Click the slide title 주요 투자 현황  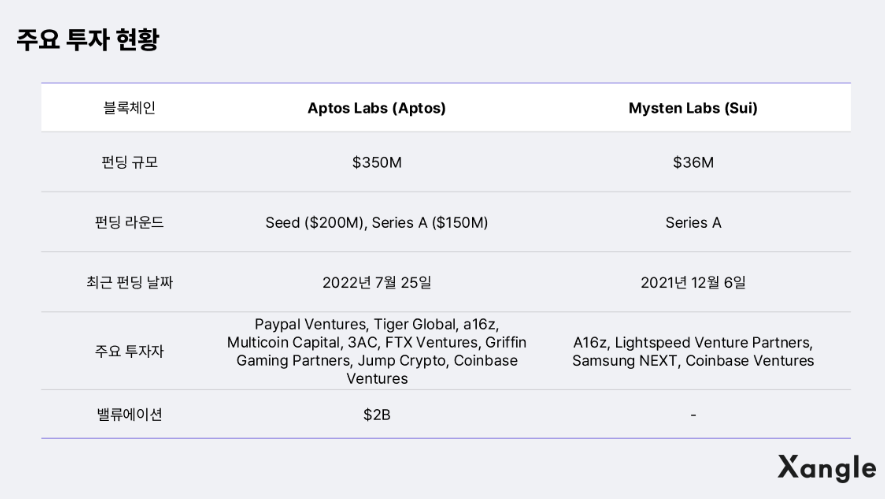(x=88, y=40)
